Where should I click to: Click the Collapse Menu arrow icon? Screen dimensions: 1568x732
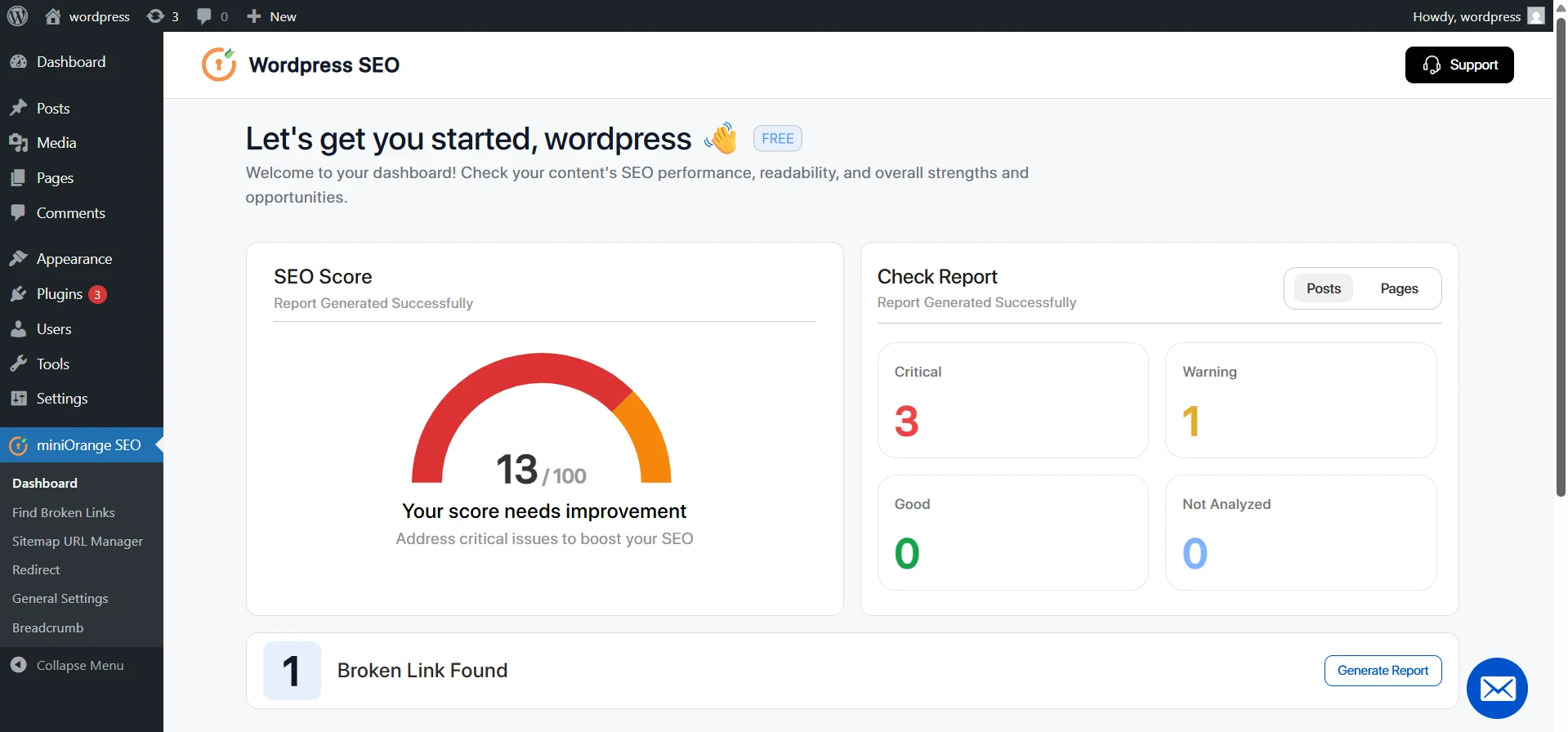pos(18,665)
